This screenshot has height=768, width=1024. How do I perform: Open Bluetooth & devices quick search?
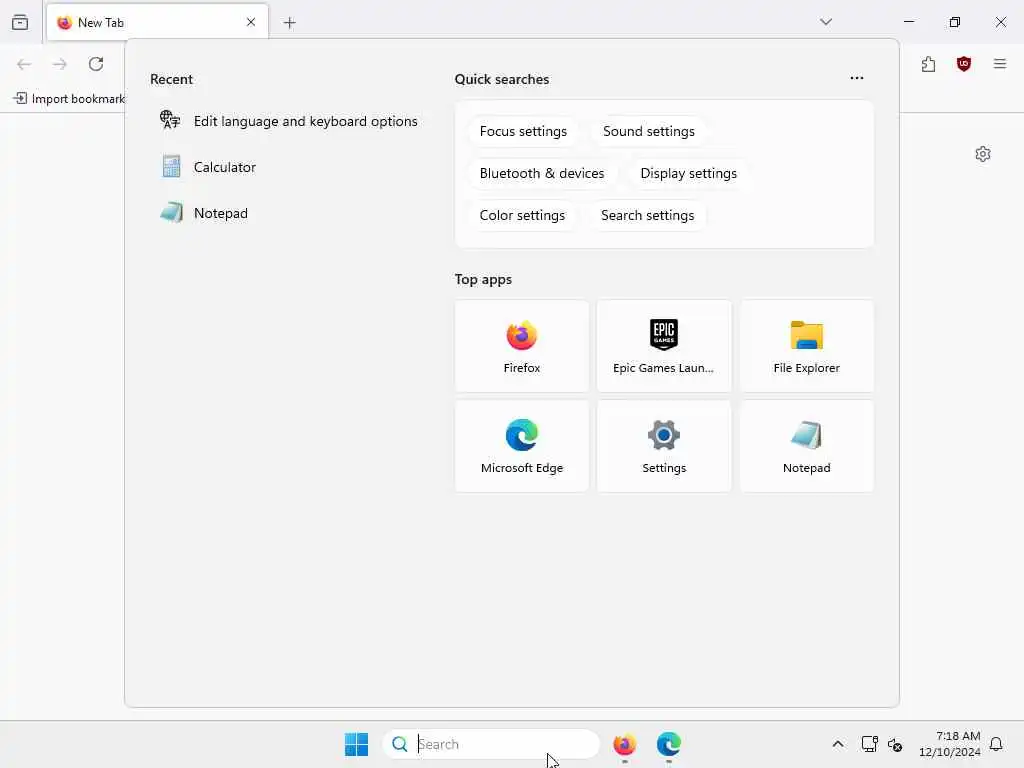coord(541,173)
